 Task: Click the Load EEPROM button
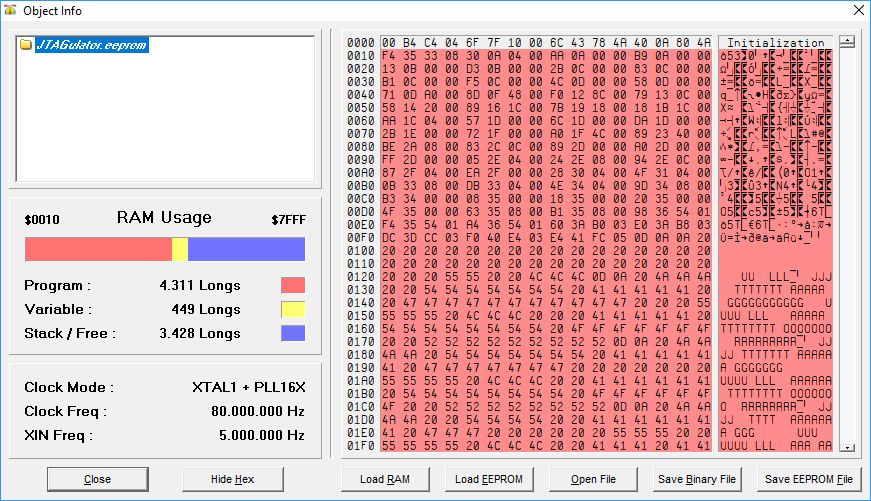coord(489,479)
